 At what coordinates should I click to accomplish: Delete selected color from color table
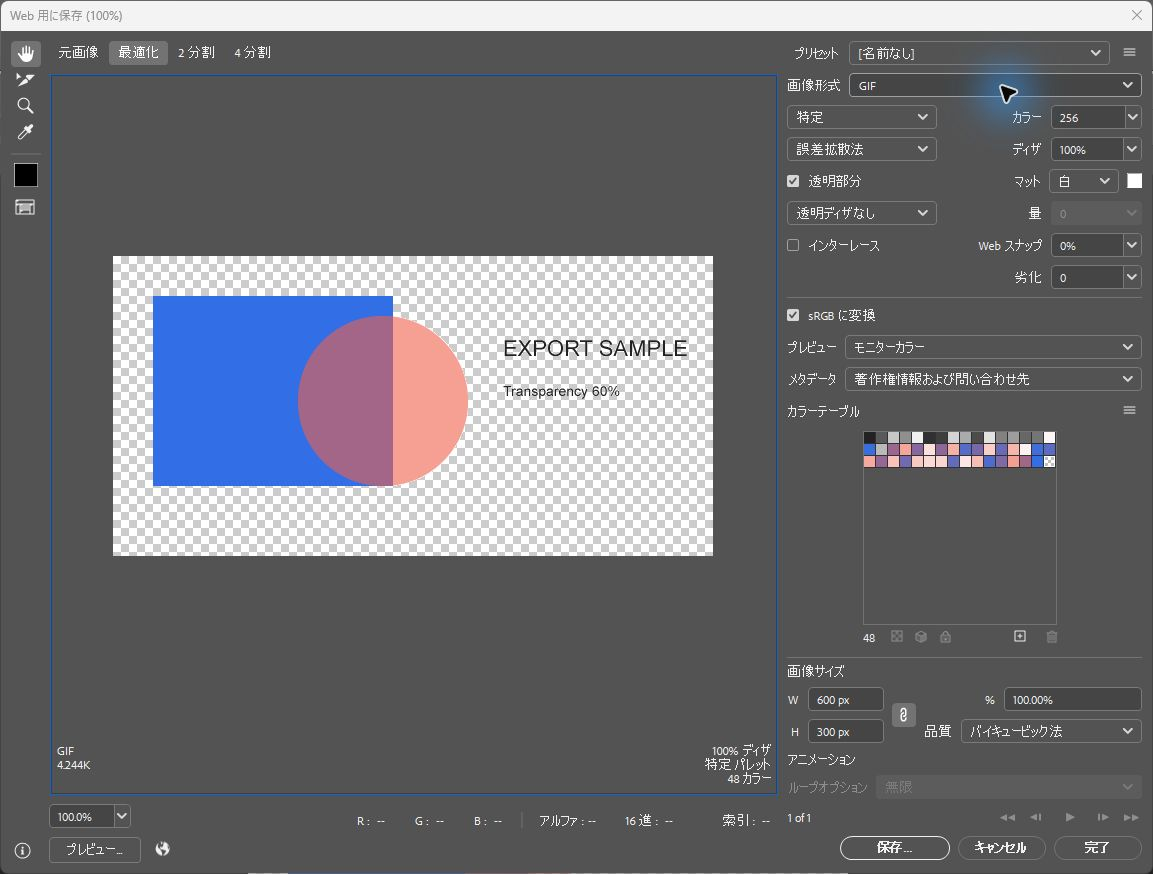pyautogui.click(x=1052, y=637)
